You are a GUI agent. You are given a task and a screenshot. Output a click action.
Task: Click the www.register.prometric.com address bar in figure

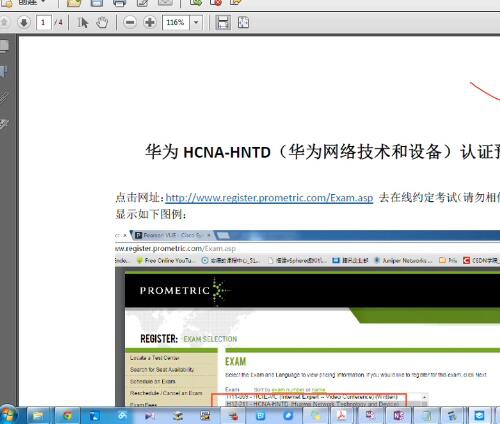[x=175, y=249]
